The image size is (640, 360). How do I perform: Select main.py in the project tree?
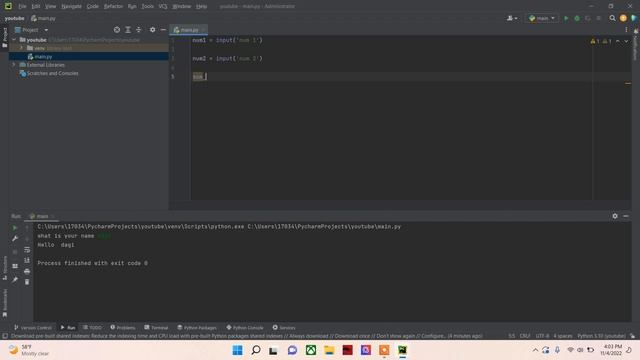click(x=43, y=57)
